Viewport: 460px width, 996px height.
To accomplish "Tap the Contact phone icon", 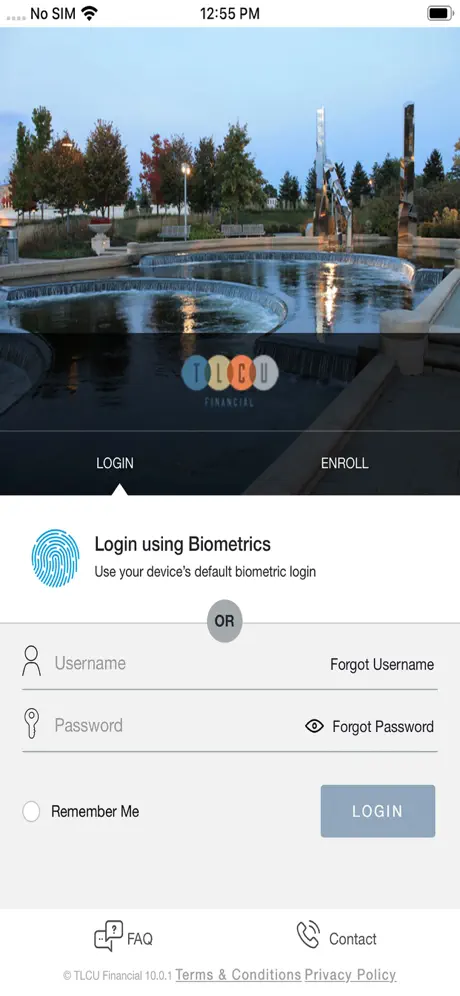I will click(x=308, y=935).
